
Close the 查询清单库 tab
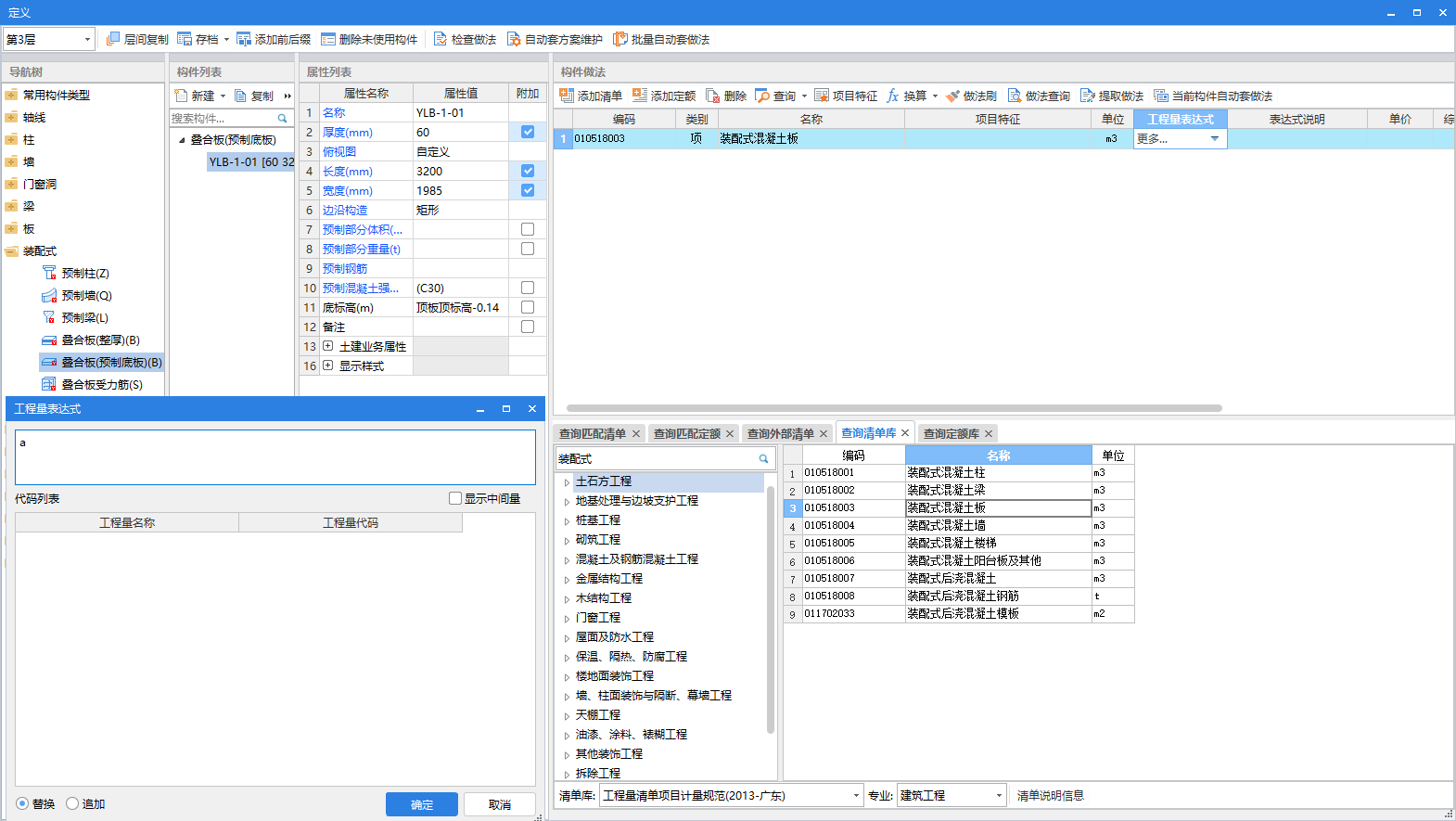pyautogui.click(x=905, y=433)
